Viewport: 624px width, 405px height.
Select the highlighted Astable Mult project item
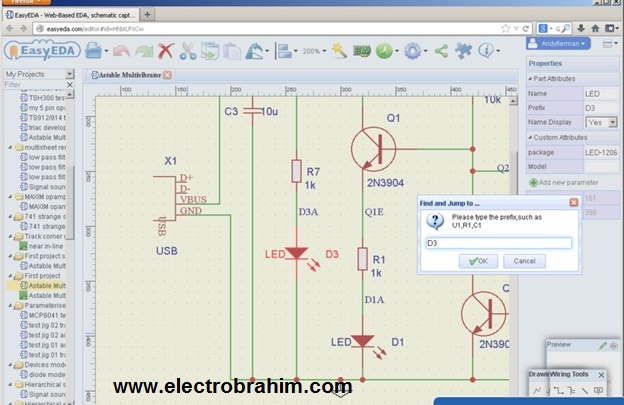coord(43,286)
